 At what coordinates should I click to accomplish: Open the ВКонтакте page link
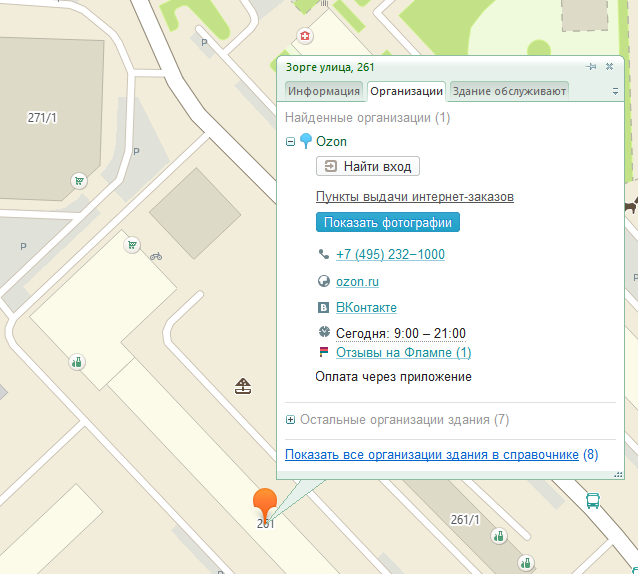pos(366,308)
